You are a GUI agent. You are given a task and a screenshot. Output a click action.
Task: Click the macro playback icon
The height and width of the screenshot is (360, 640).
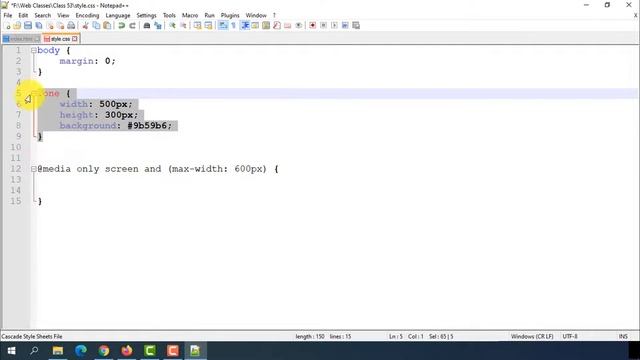click(334, 26)
